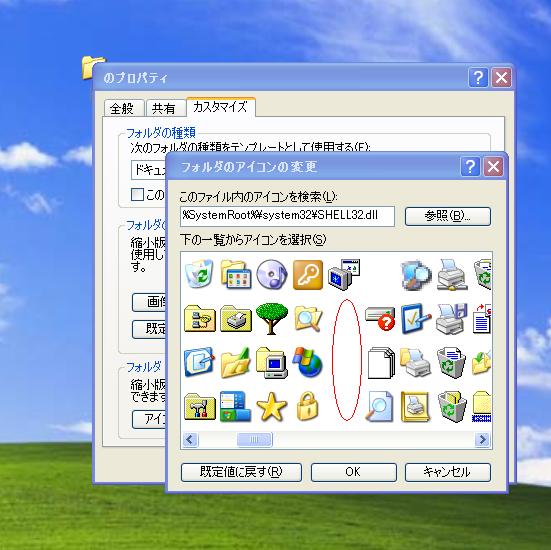Image resolution: width=551 pixels, height=550 pixels.
Task: Select the framed printer picture icon
Action: click(x=416, y=407)
